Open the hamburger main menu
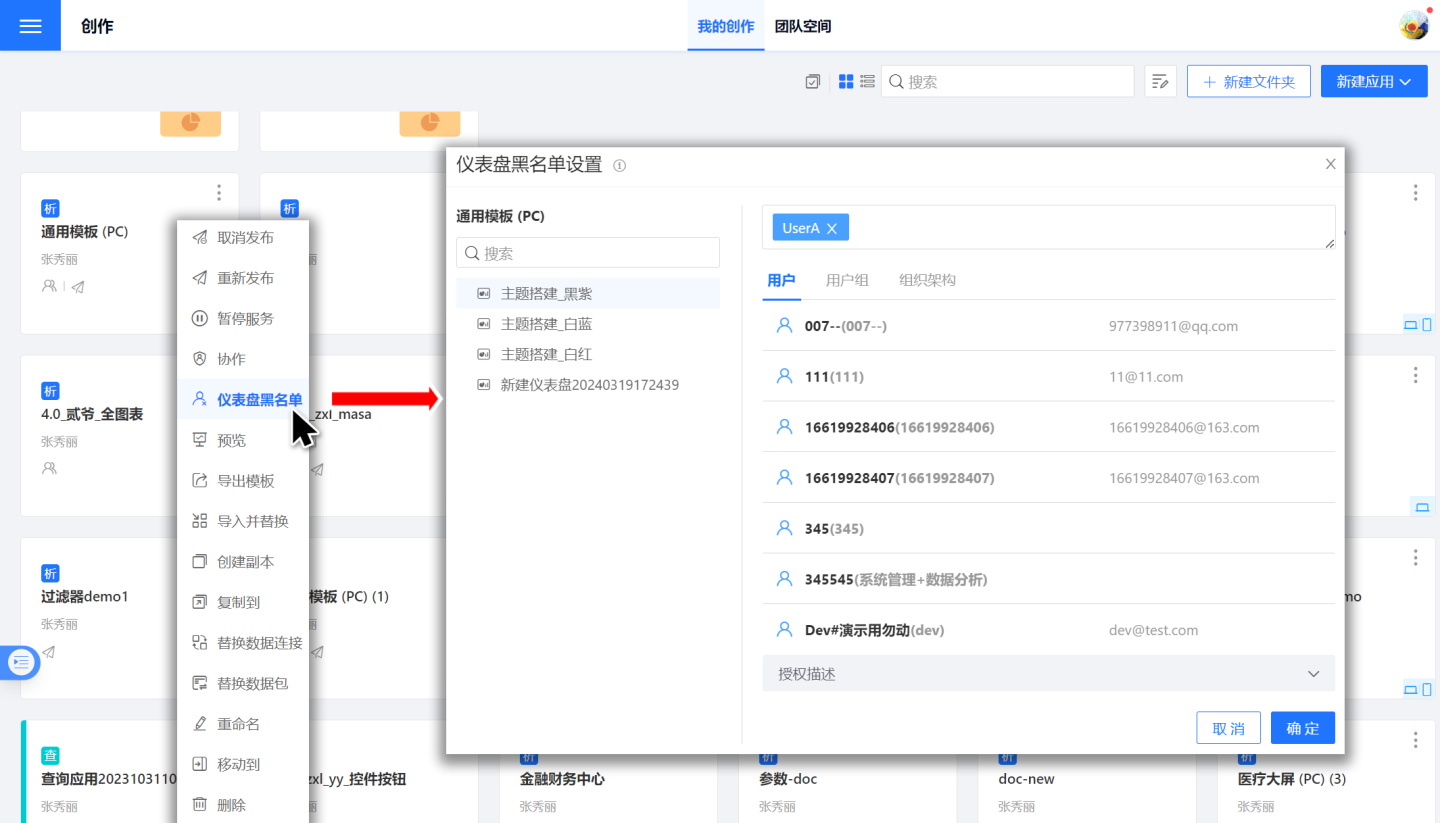This screenshot has height=823, width=1440. [30, 26]
